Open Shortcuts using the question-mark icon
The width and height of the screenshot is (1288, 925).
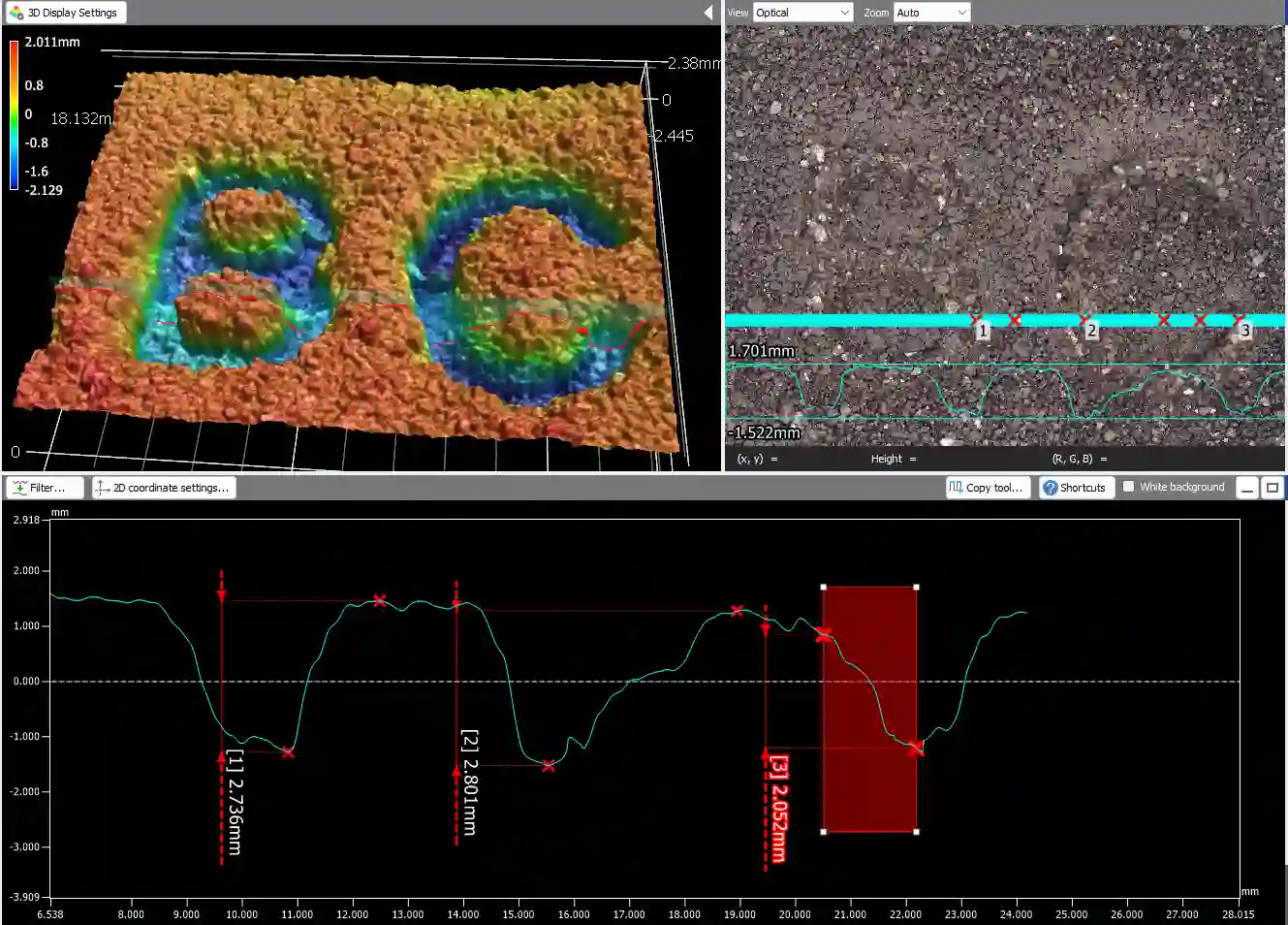point(1052,487)
